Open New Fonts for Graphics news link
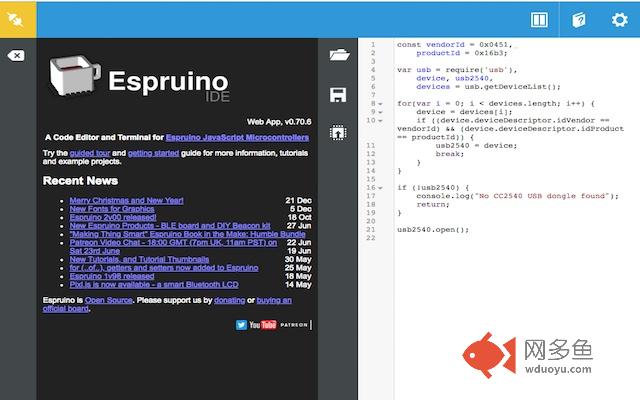Screen dimensions: 640x400 [112, 209]
